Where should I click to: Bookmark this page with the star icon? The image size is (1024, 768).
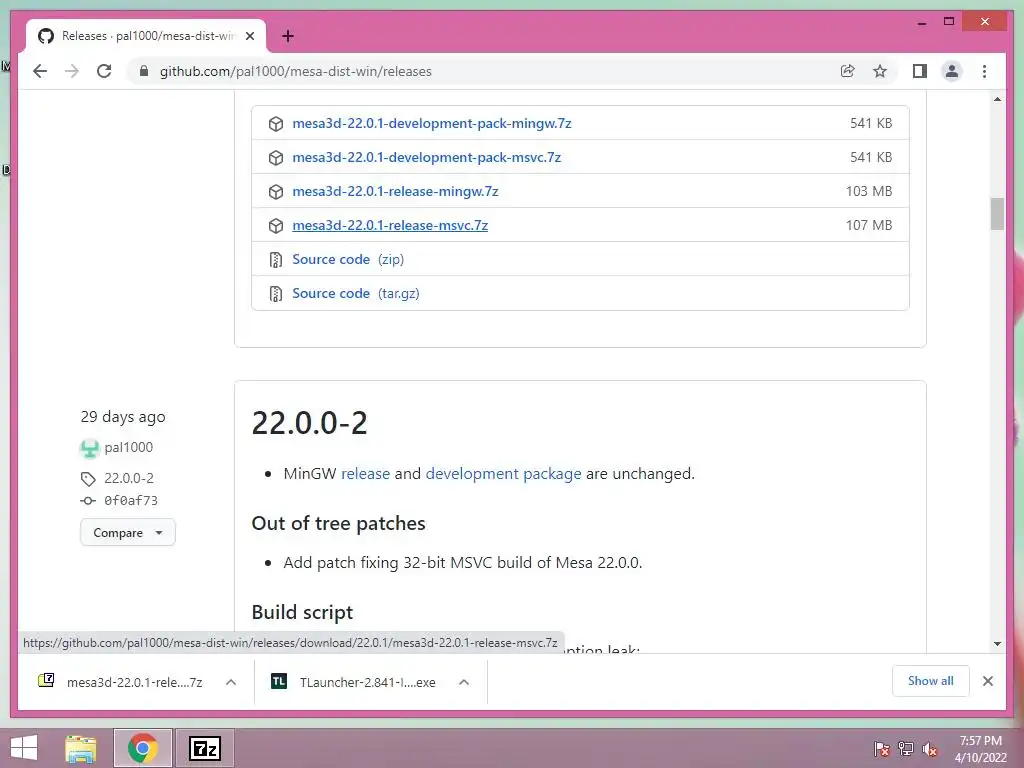(x=880, y=71)
